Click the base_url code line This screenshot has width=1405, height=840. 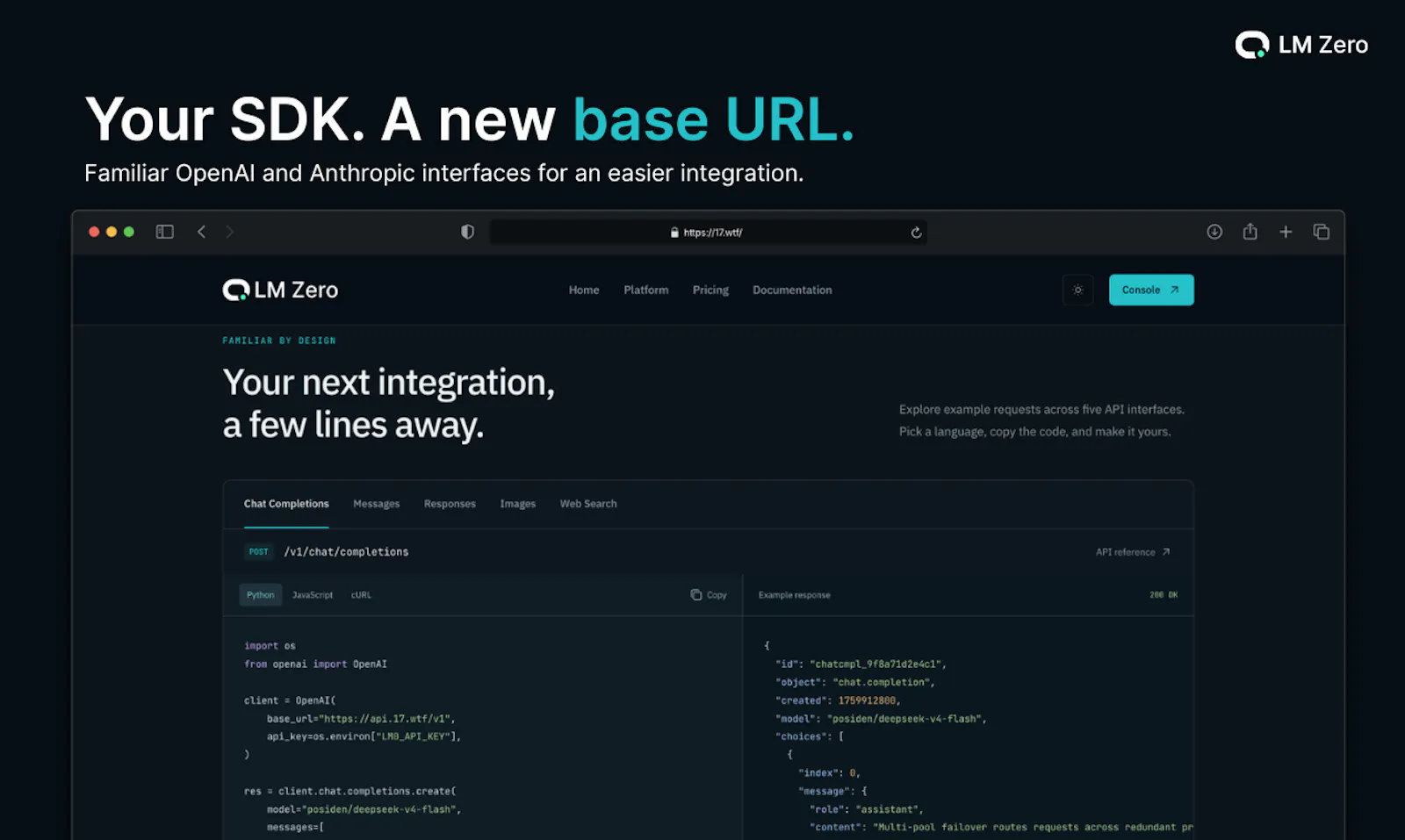pos(361,719)
